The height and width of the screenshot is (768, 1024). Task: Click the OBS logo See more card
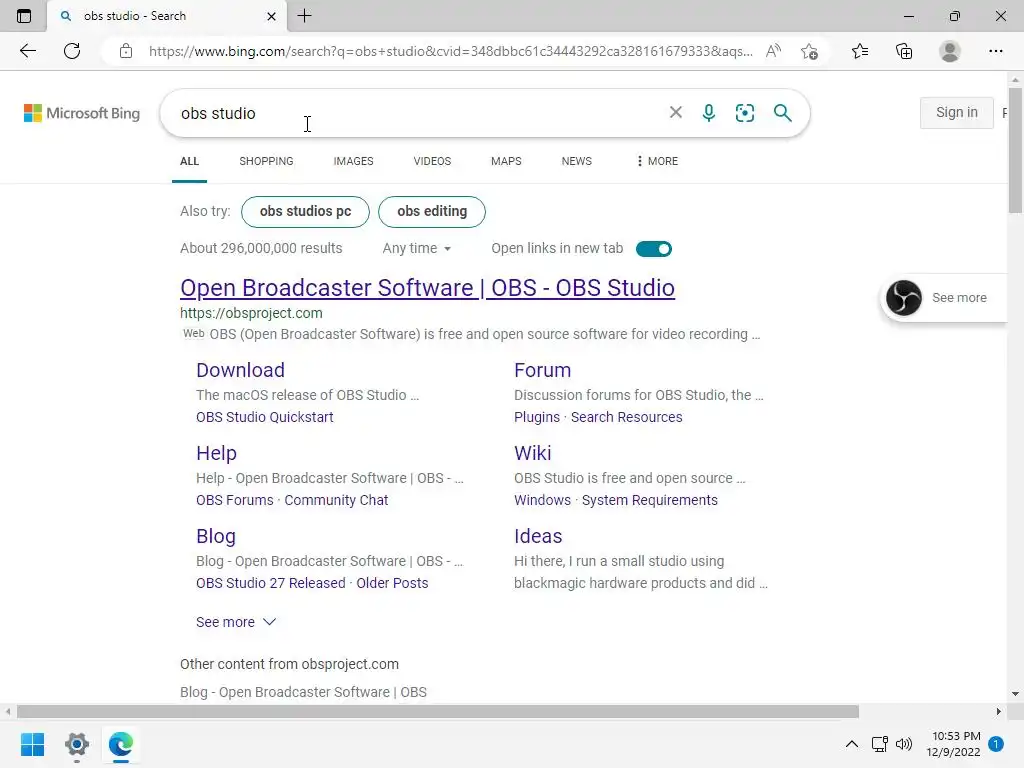pos(944,298)
